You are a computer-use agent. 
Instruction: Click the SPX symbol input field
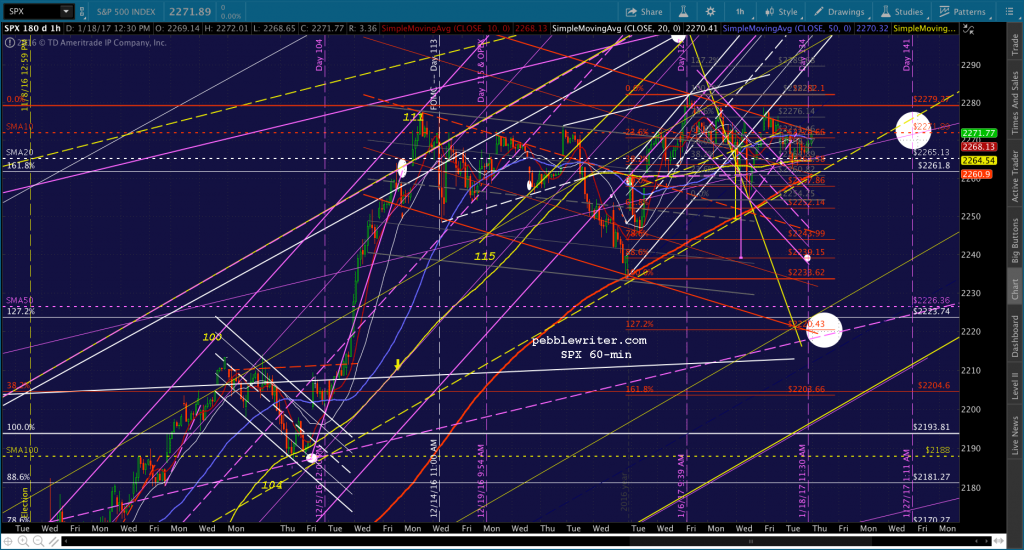tap(33, 11)
